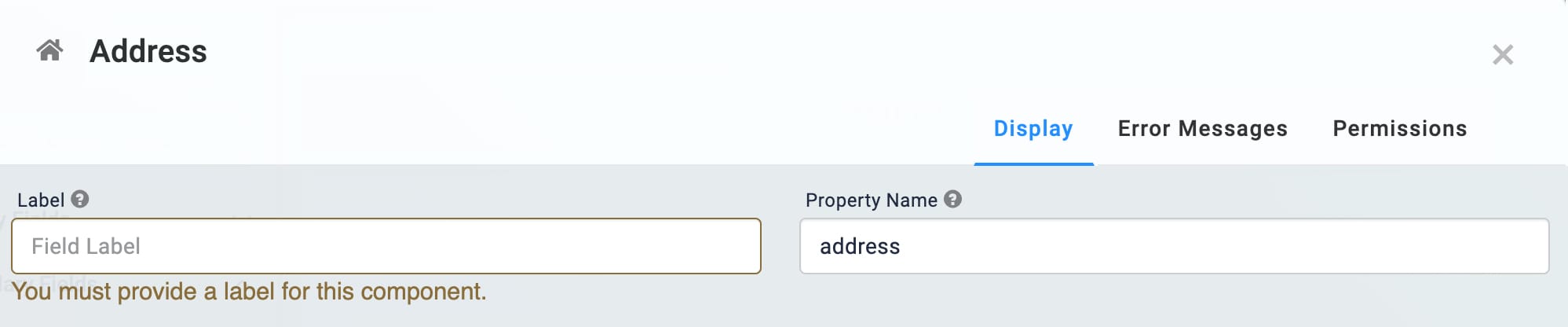Click the Field Label placeholder text
Image resolution: width=1568 pixels, height=327 pixels.
coord(86,246)
